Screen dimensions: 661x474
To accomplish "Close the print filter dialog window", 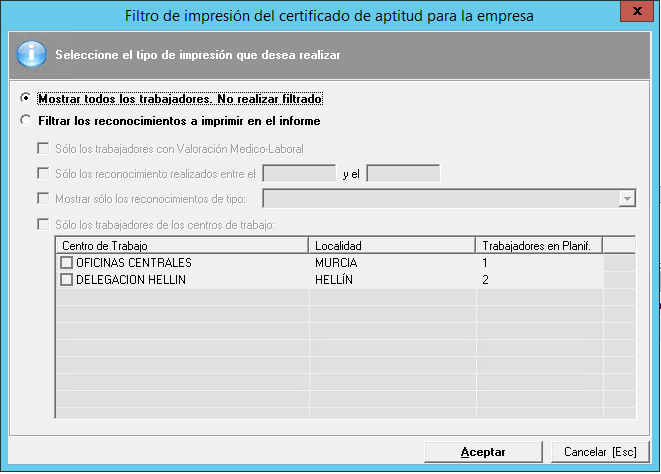I will tap(631, 15).
